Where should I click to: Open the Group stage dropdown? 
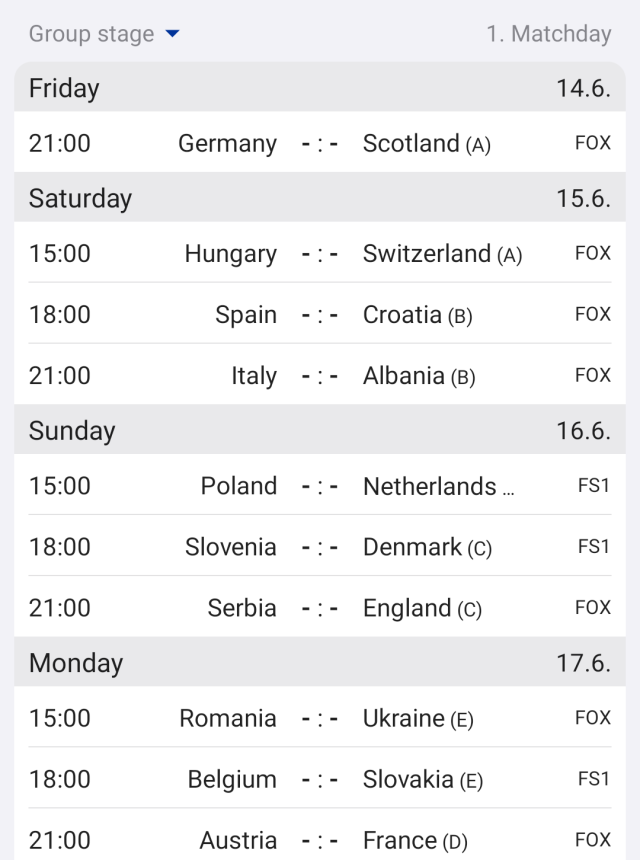(104, 34)
